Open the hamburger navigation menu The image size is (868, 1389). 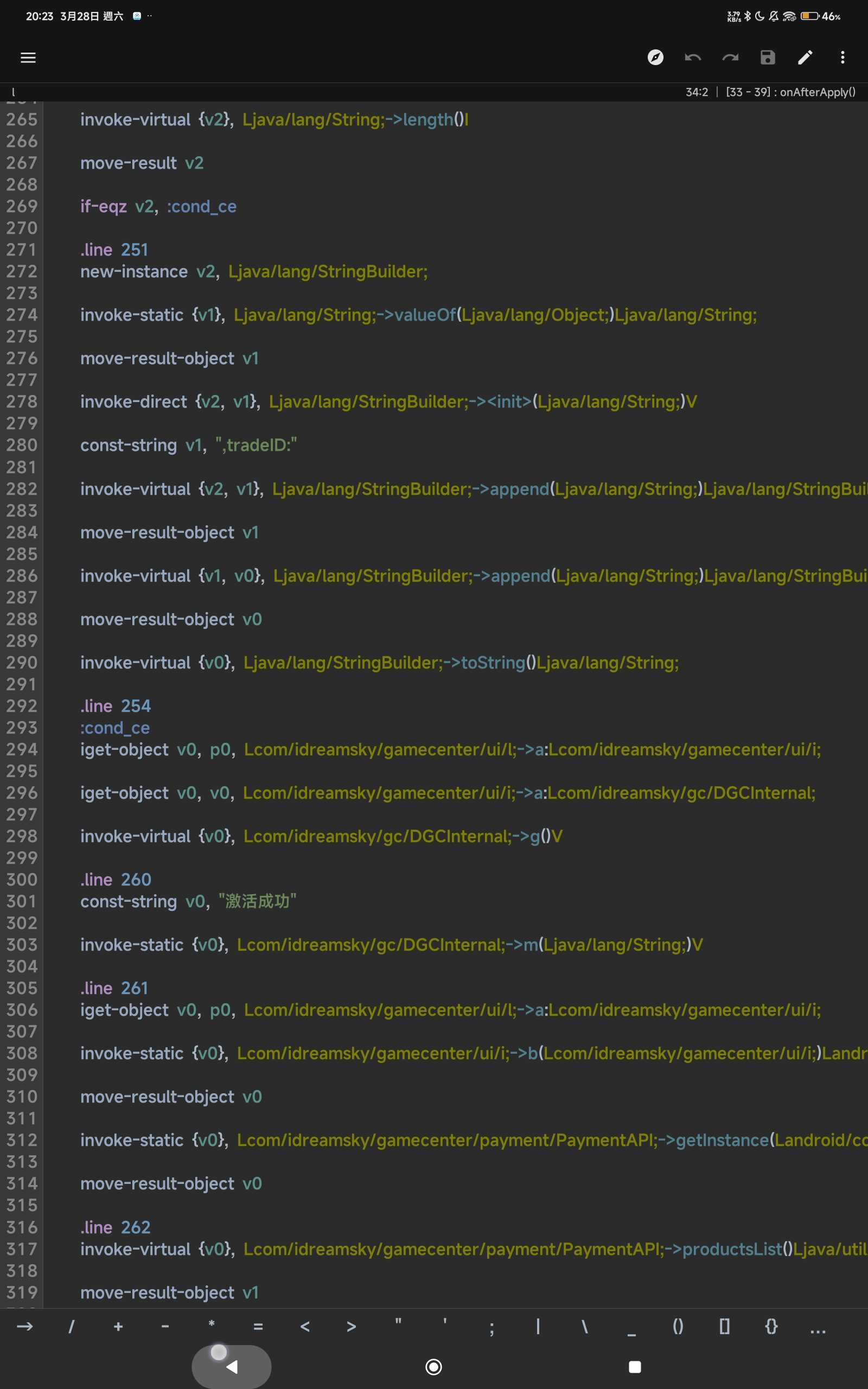point(28,58)
